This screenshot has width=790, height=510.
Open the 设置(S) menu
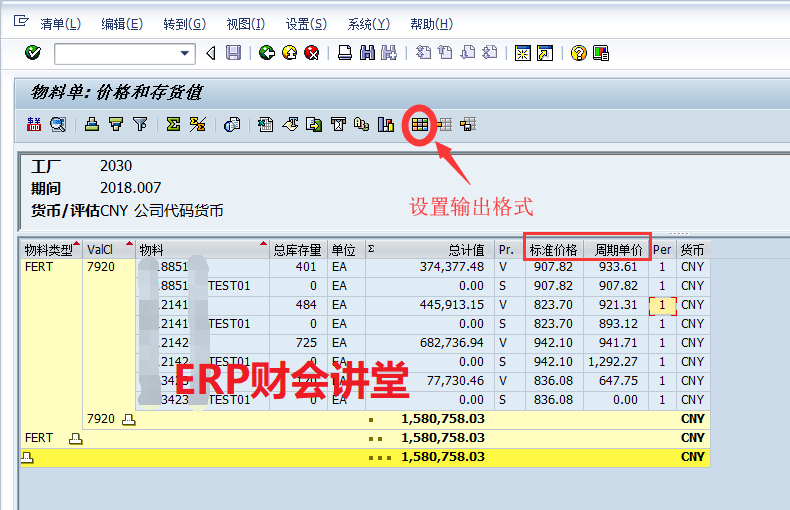[305, 24]
